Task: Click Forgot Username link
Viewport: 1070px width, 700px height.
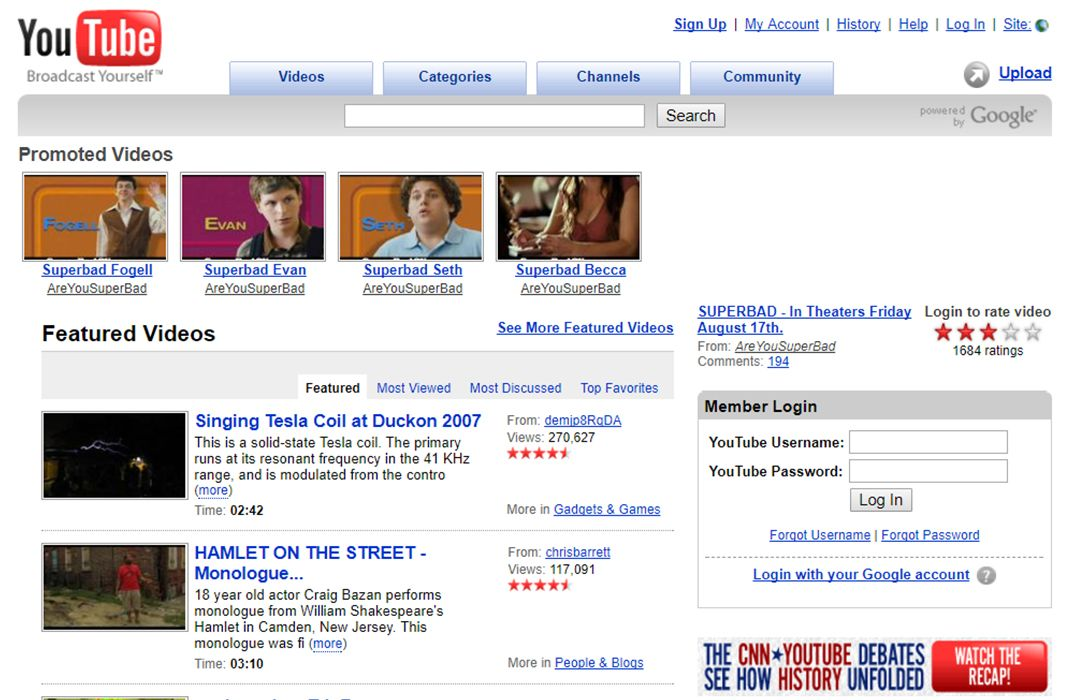Action: pyautogui.click(x=820, y=535)
